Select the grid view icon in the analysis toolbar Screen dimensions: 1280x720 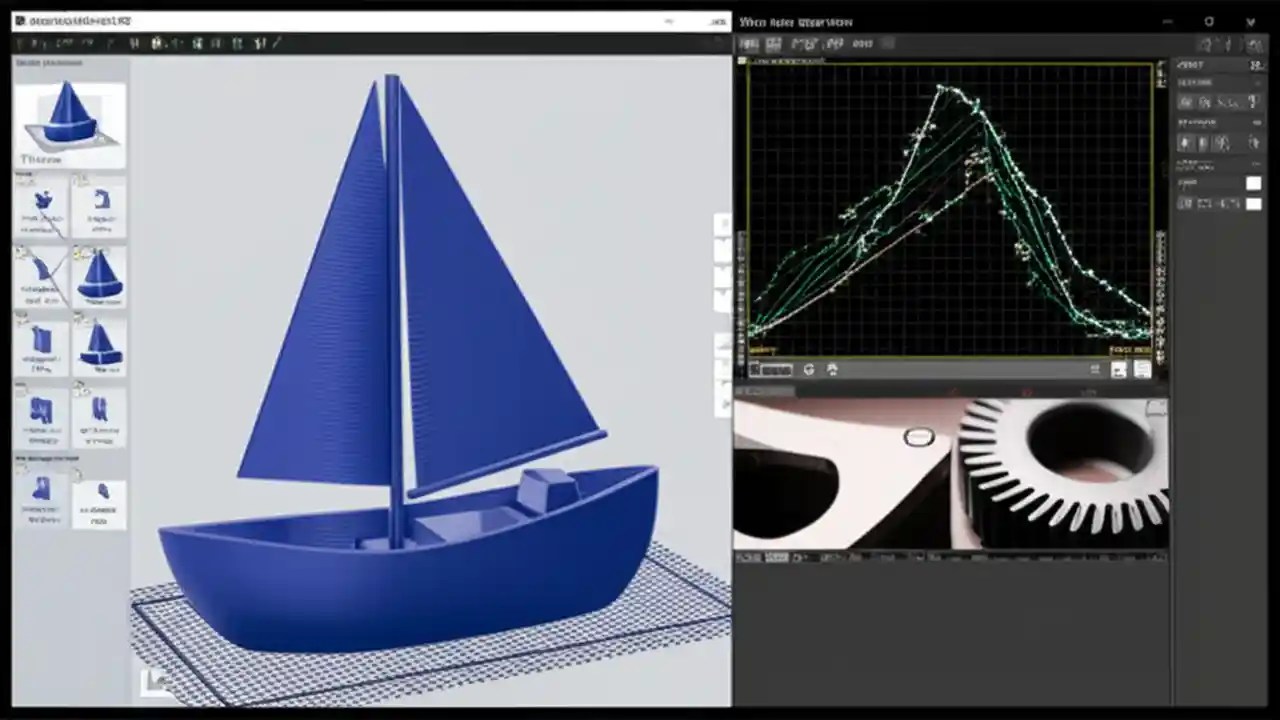click(x=773, y=43)
